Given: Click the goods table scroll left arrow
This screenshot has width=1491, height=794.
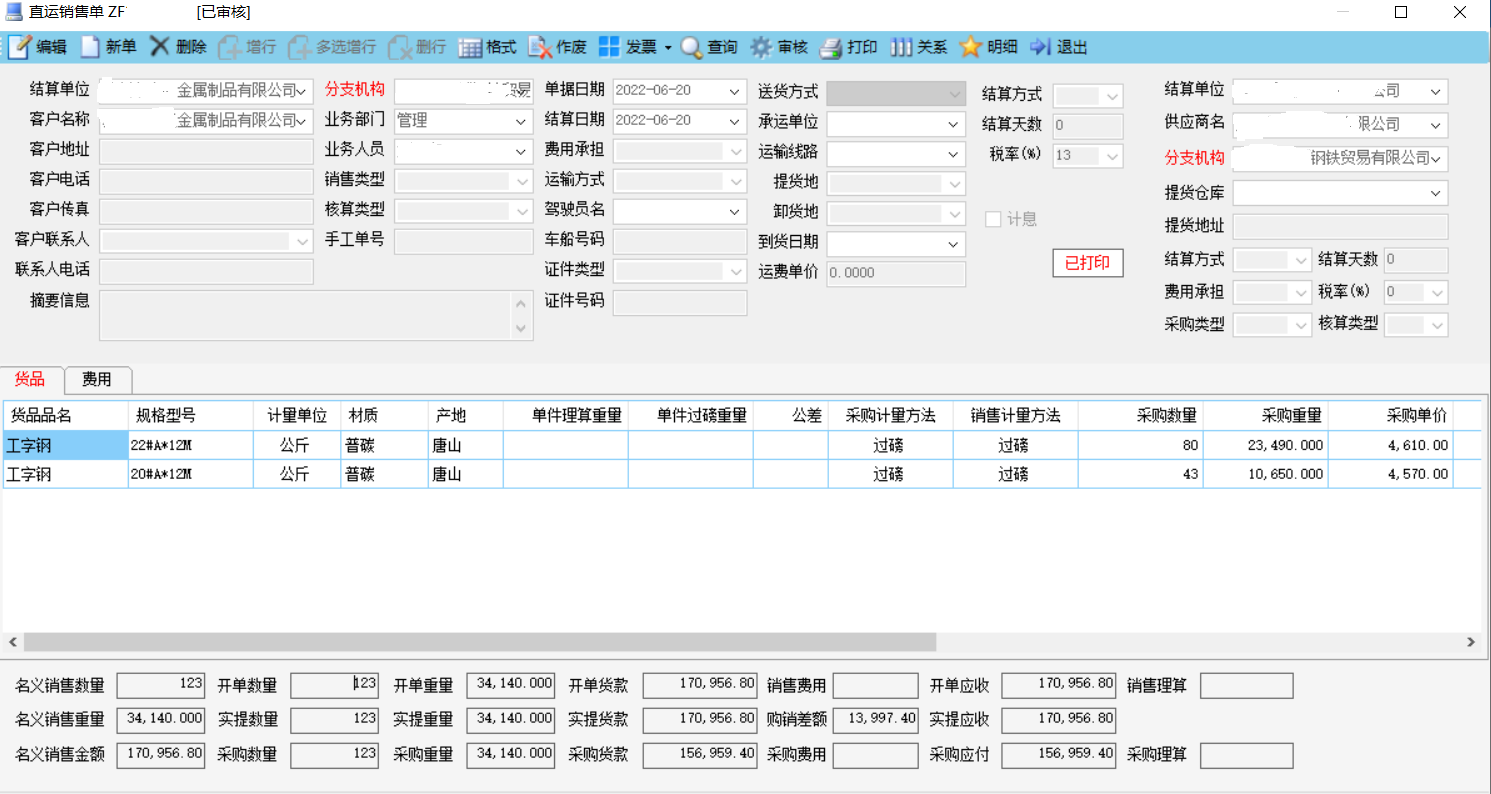Looking at the screenshot, I should (13, 642).
